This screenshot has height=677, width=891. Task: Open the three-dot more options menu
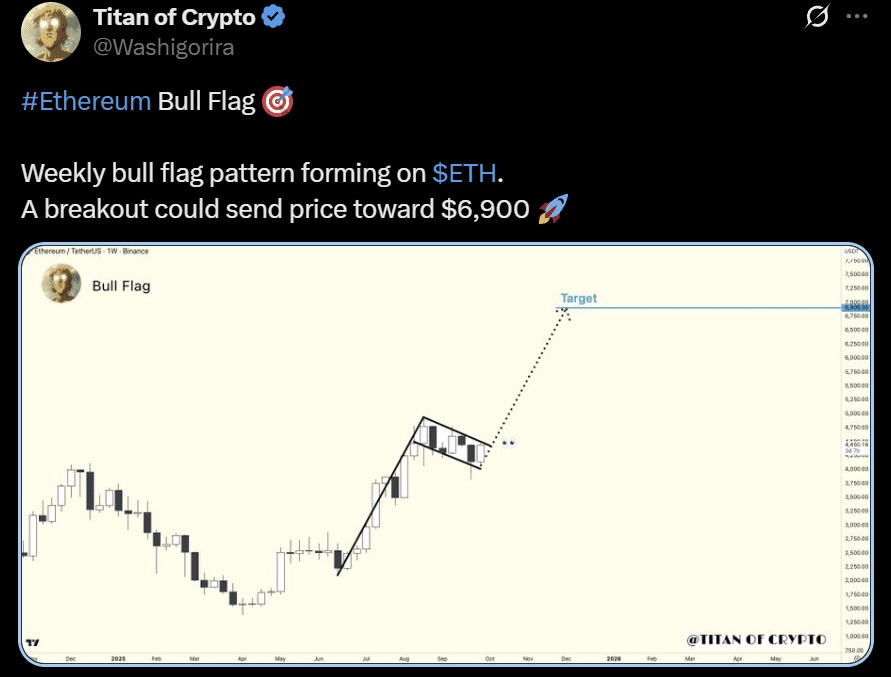[x=857, y=17]
